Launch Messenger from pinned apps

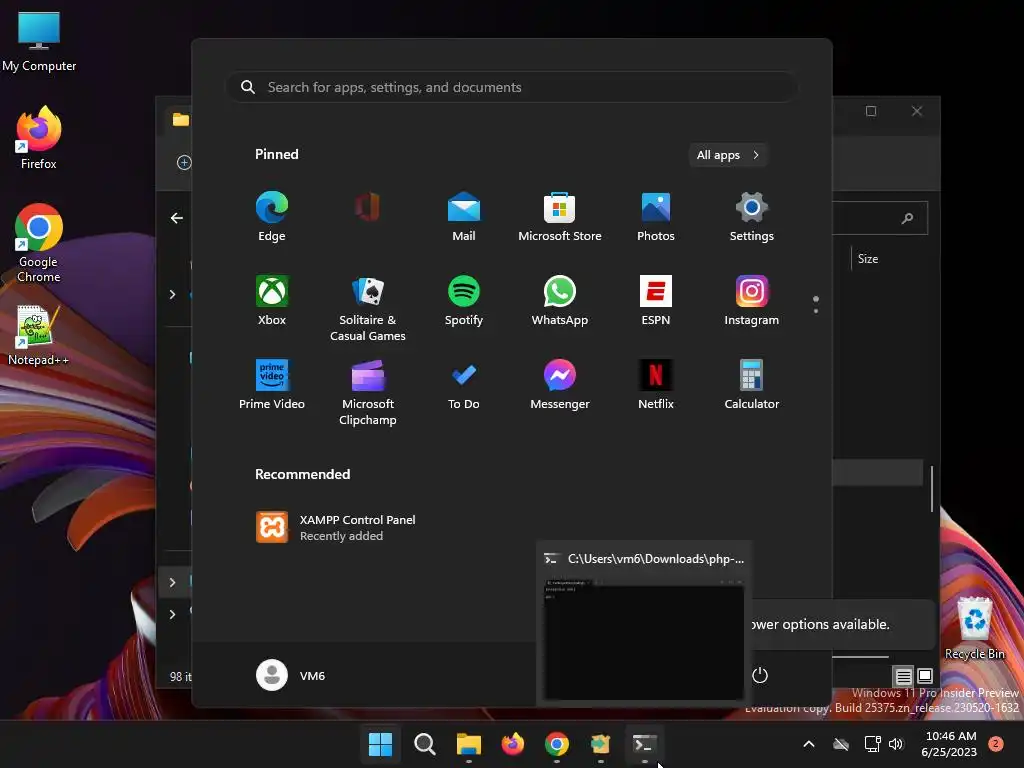(560, 384)
